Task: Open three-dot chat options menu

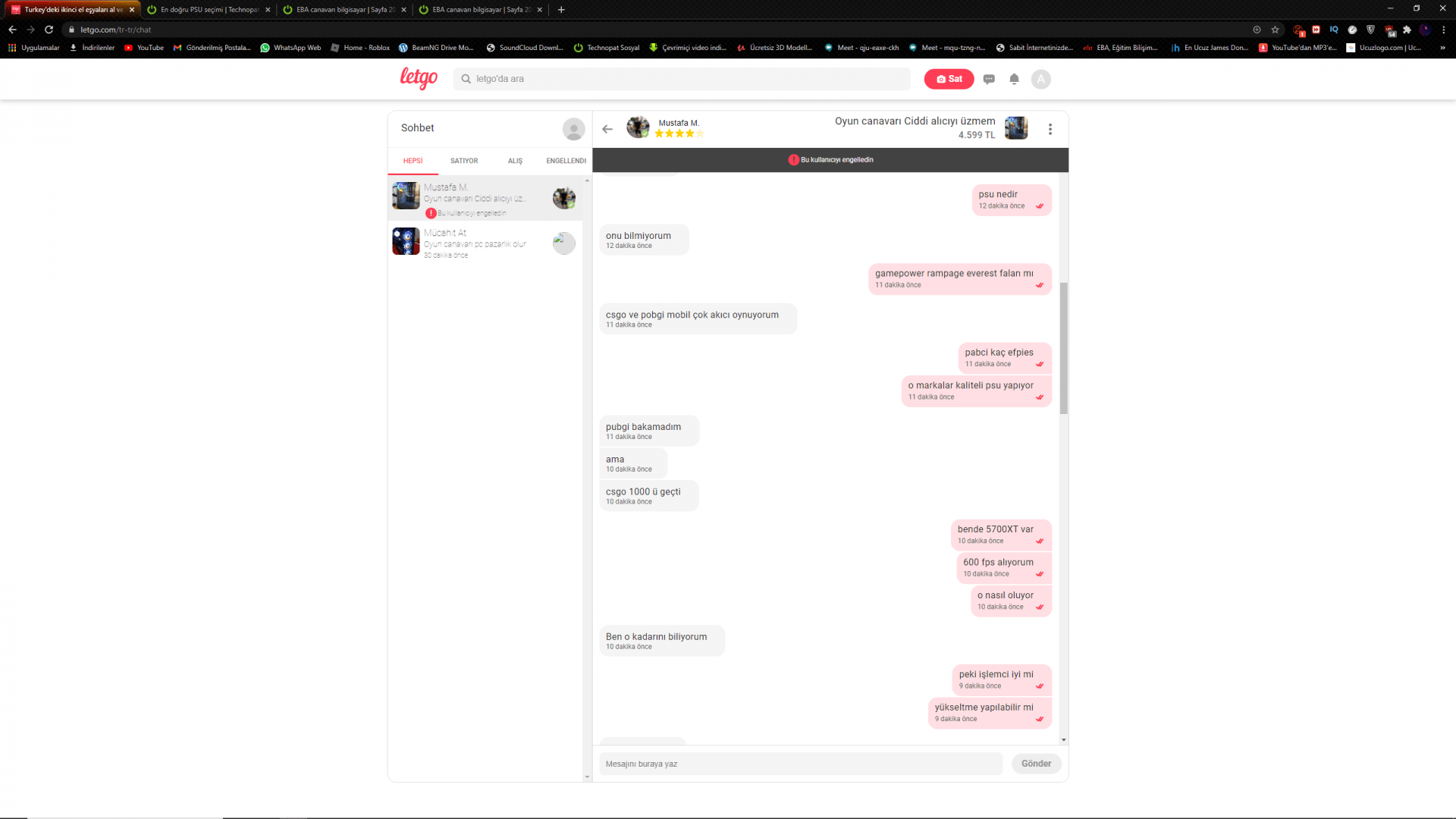Action: (1050, 129)
